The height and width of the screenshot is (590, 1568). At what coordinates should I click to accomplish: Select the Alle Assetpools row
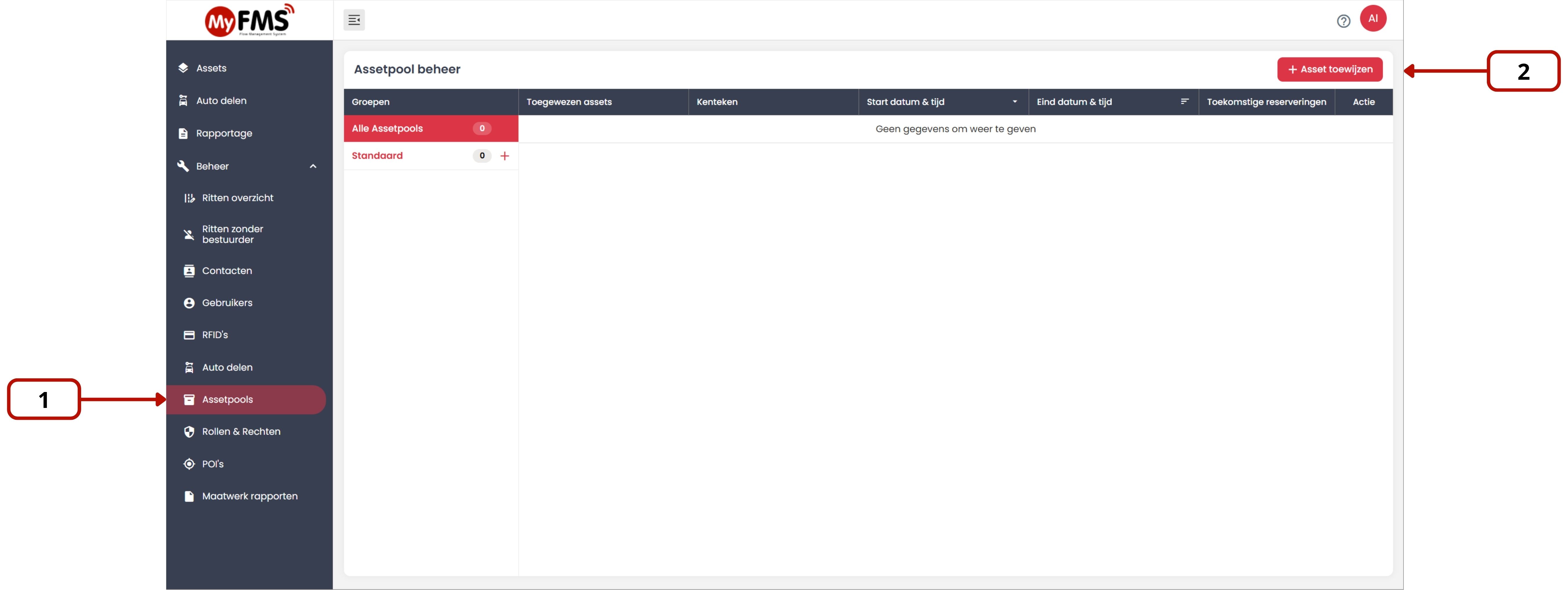coord(387,128)
